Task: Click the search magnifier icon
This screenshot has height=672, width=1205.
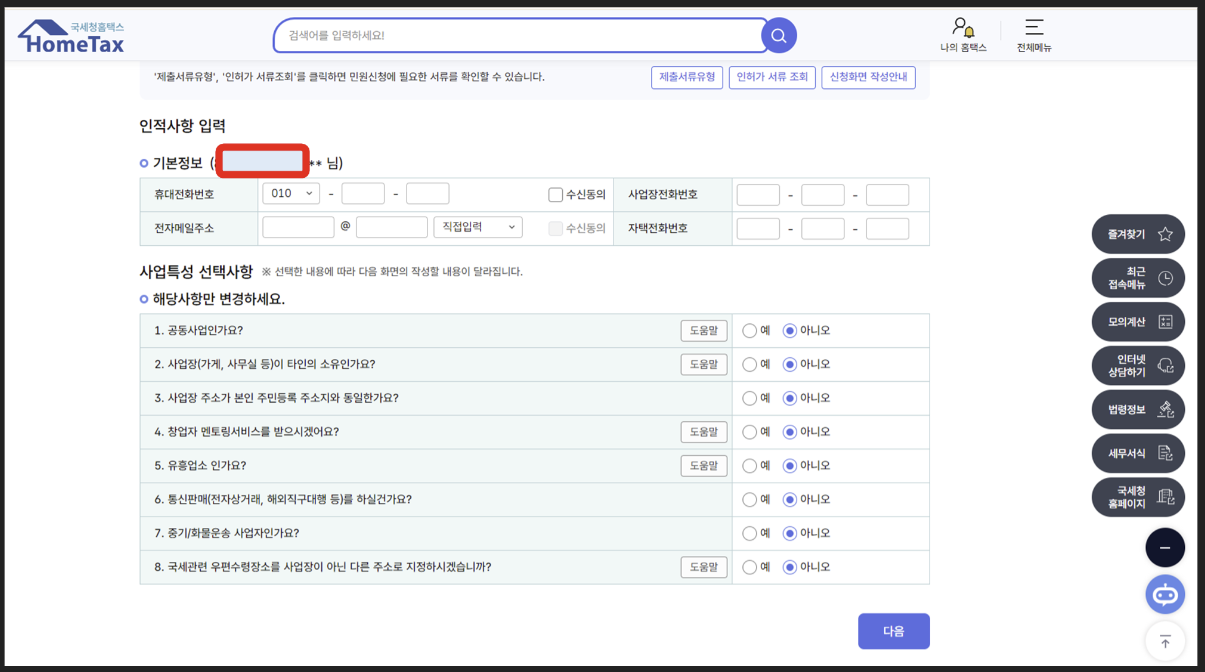Action: 778,35
